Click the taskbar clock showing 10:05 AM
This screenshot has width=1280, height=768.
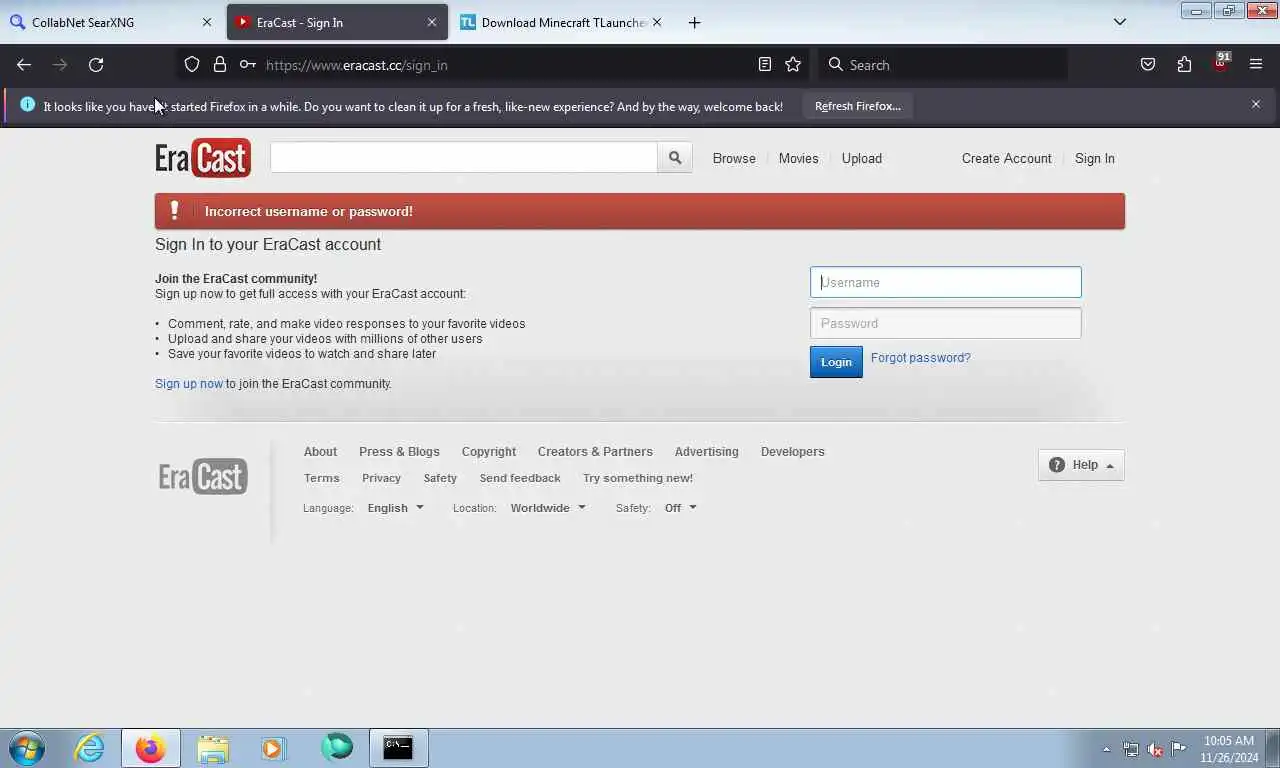pyautogui.click(x=1229, y=749)
